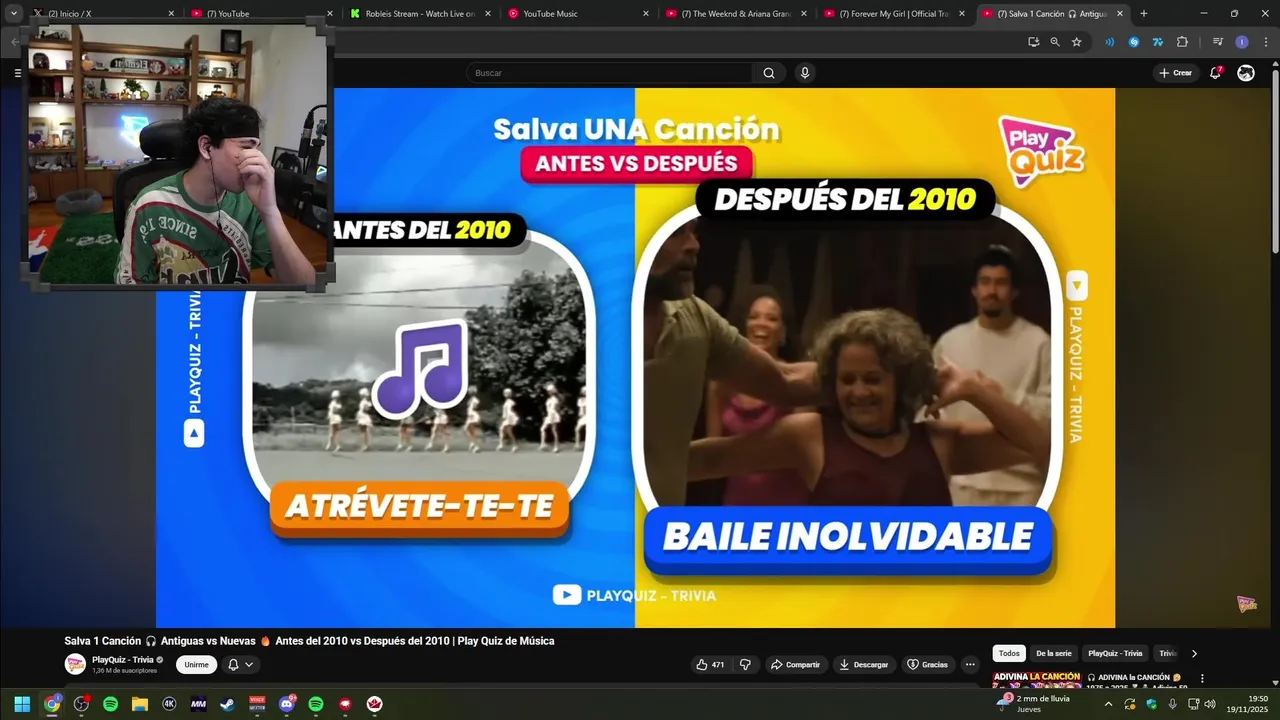The image size is (1280, 720).
Task: Switch to Forever My Girl tab
Action: 895,14
